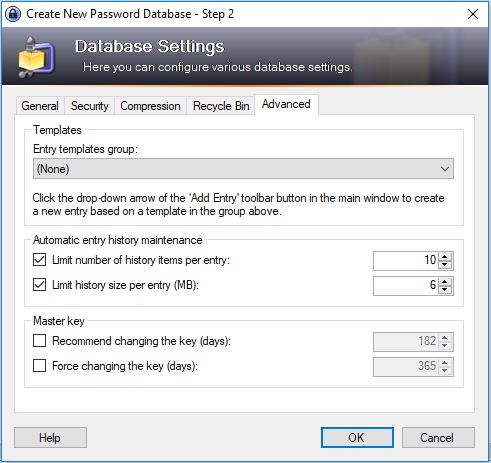This screenshot has width=491, height=463.
Task: Uncheck Limit history size per entry
Action: 40,285
